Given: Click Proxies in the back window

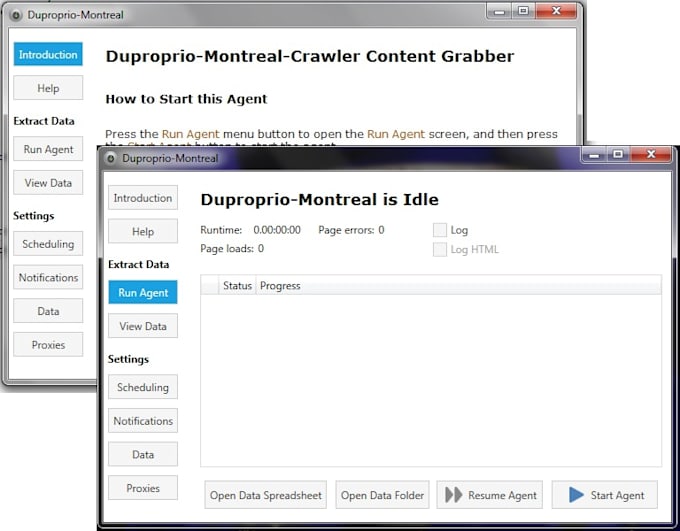Looking at the screenshot, I should 48,344.
